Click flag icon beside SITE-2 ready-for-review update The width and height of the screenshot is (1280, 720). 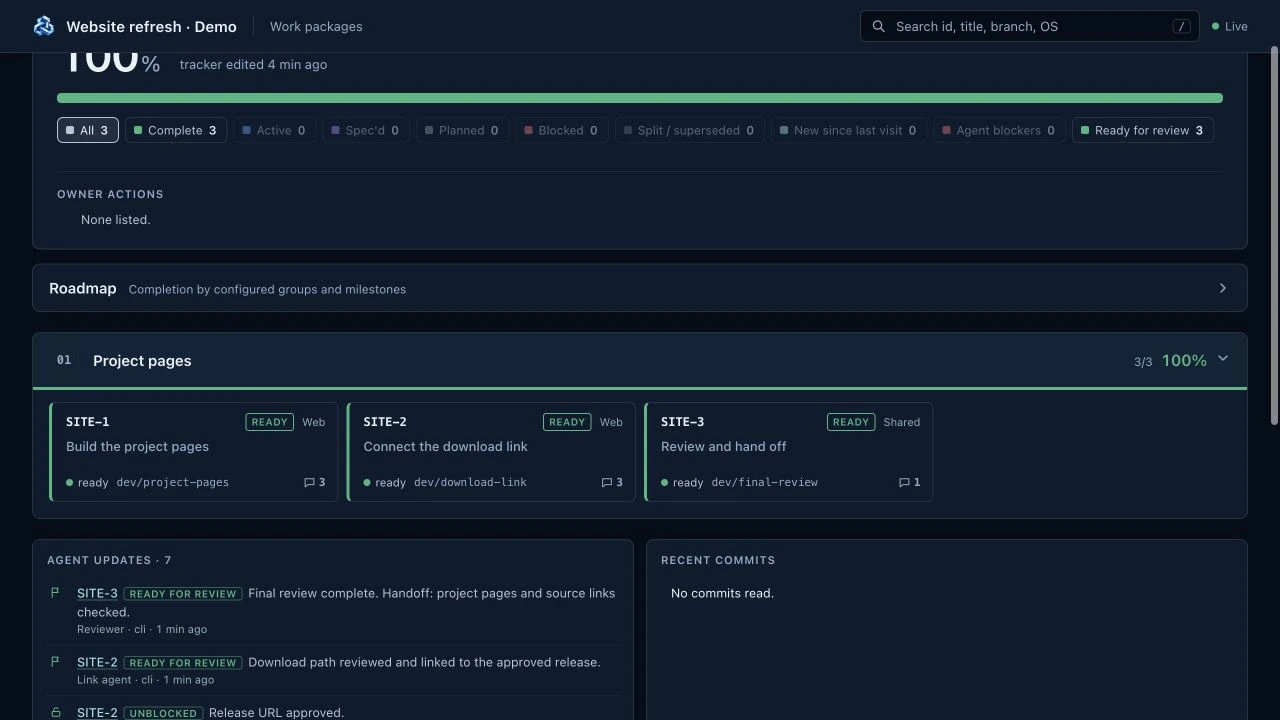tap(55, 662)
